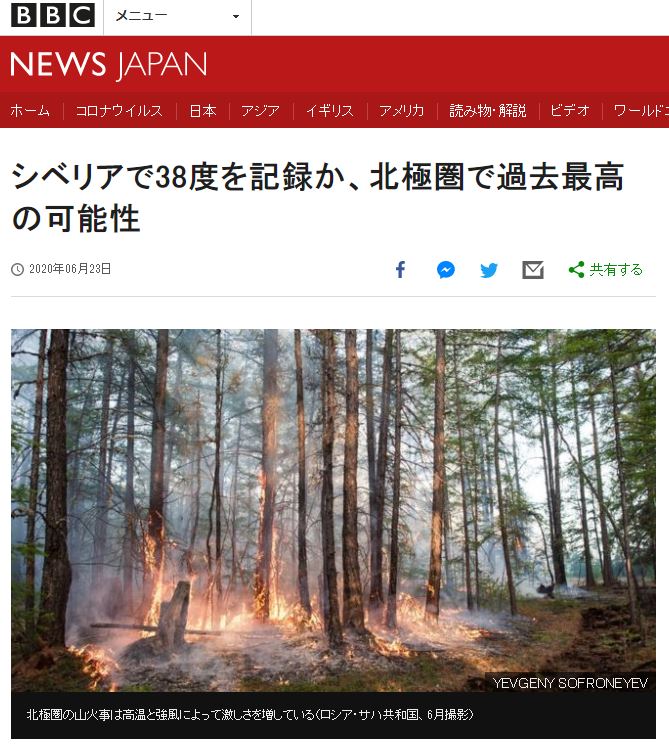Send article by email envelope icon

pyautogui.click(x=533, y=270)
